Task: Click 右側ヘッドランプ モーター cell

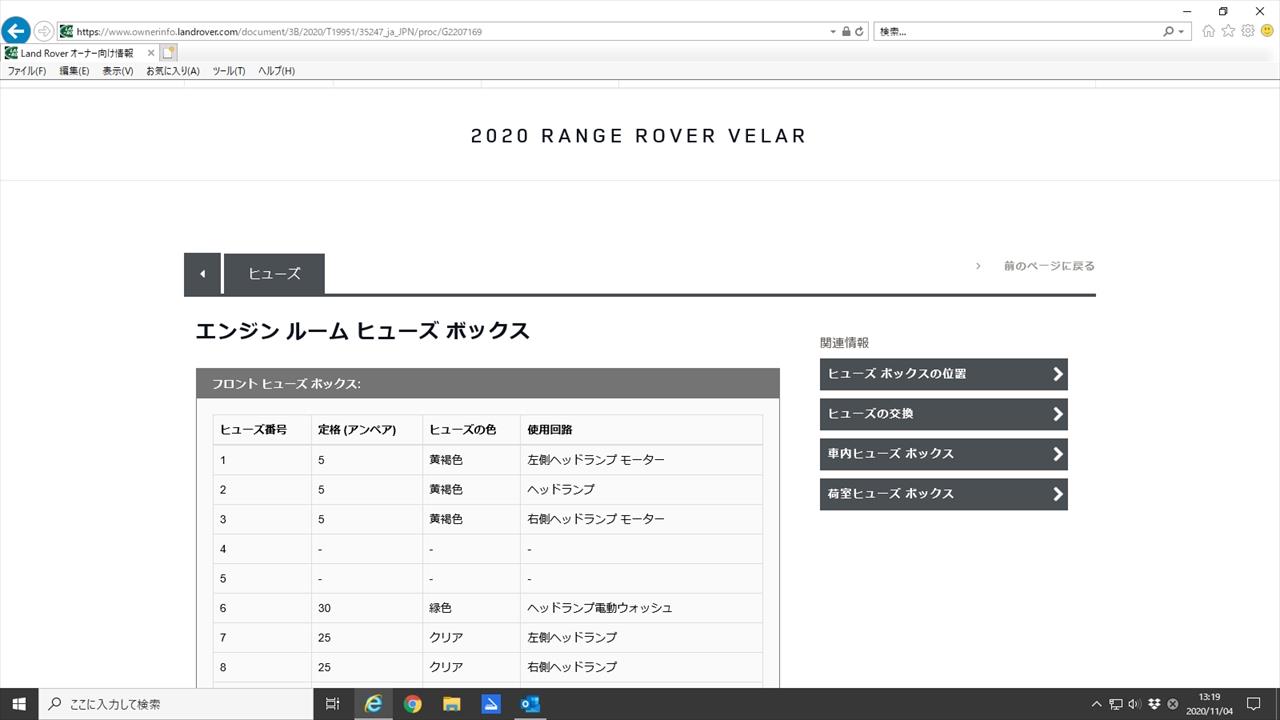Action: pos(641,519)
